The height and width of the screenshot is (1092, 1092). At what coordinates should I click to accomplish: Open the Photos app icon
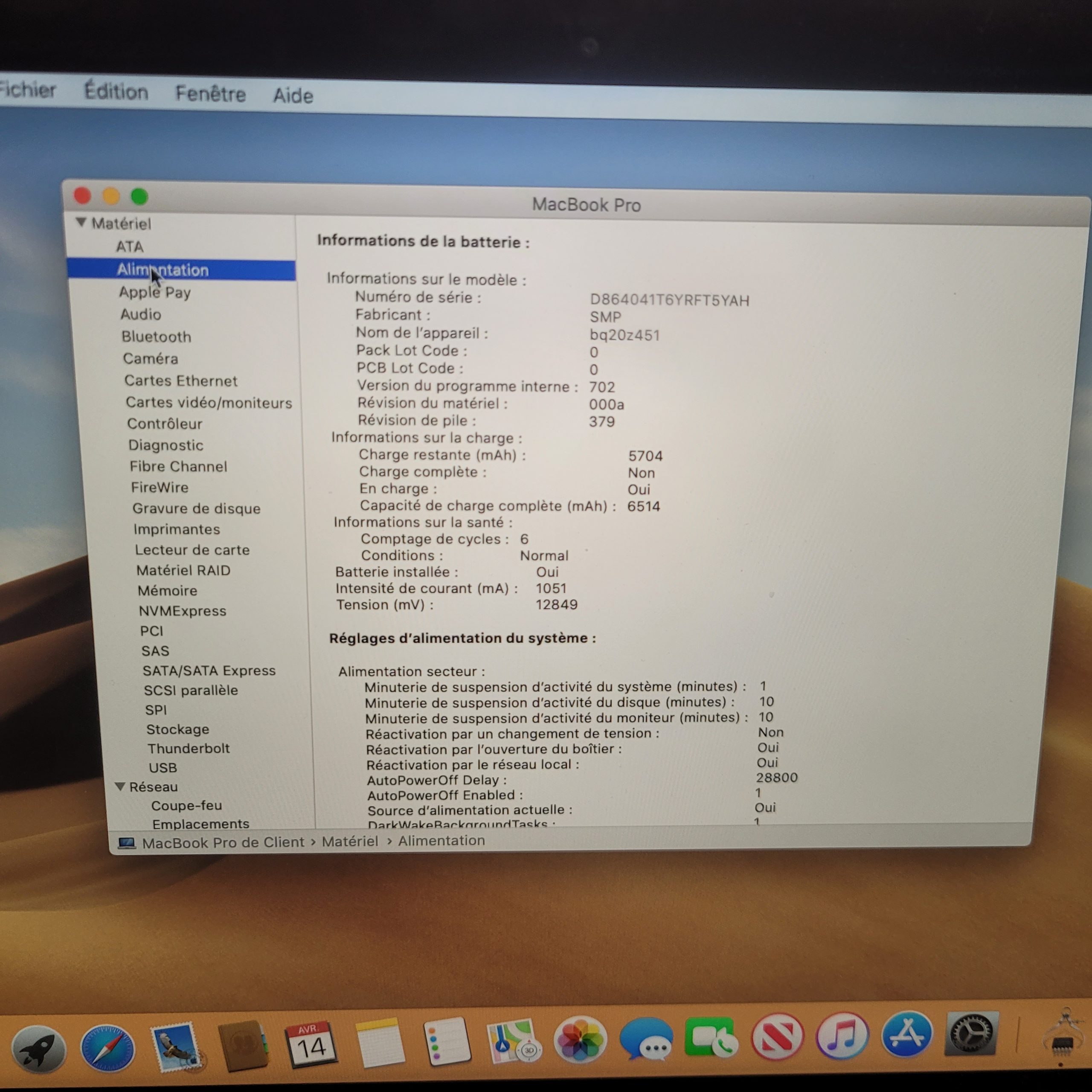(580, 1040)
